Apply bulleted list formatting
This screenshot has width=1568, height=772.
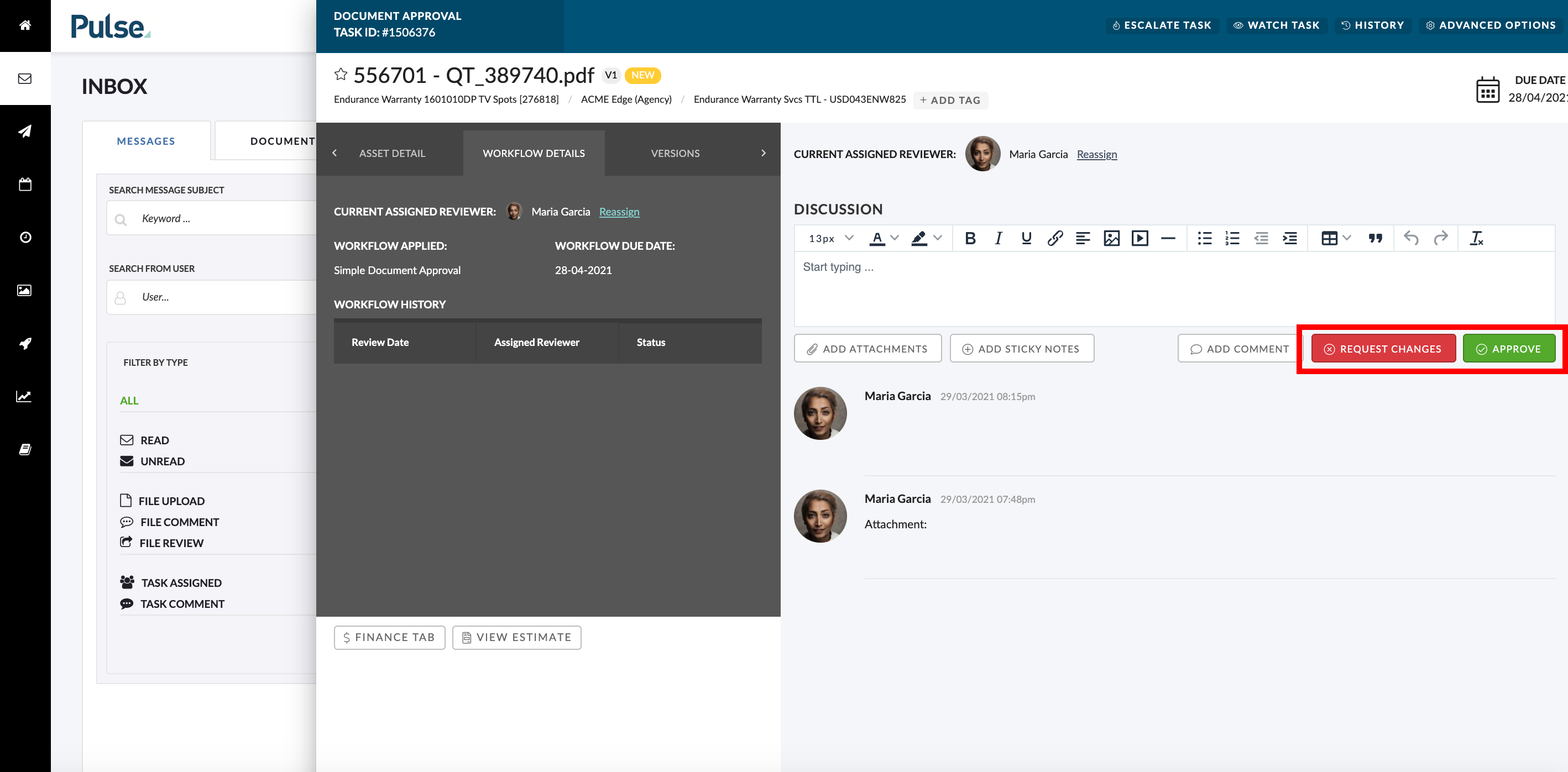pyautogui.click(x=1205, y=239)
